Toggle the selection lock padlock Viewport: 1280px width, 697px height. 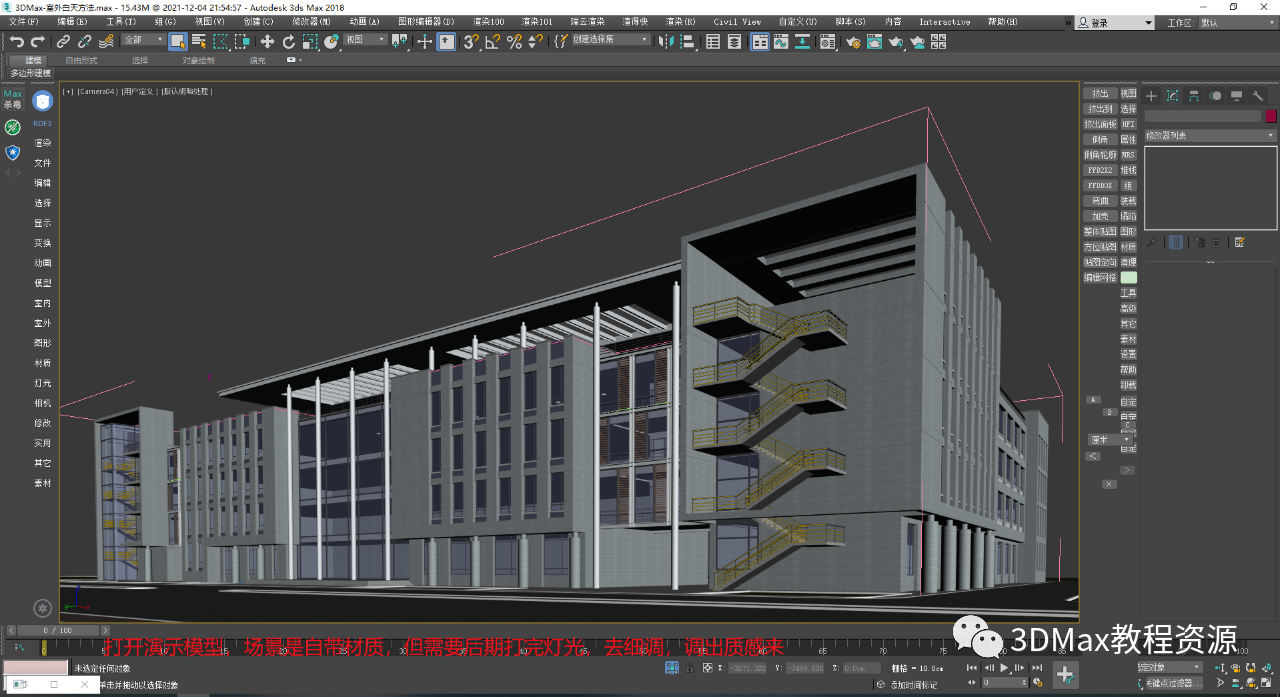click(692, 667)
